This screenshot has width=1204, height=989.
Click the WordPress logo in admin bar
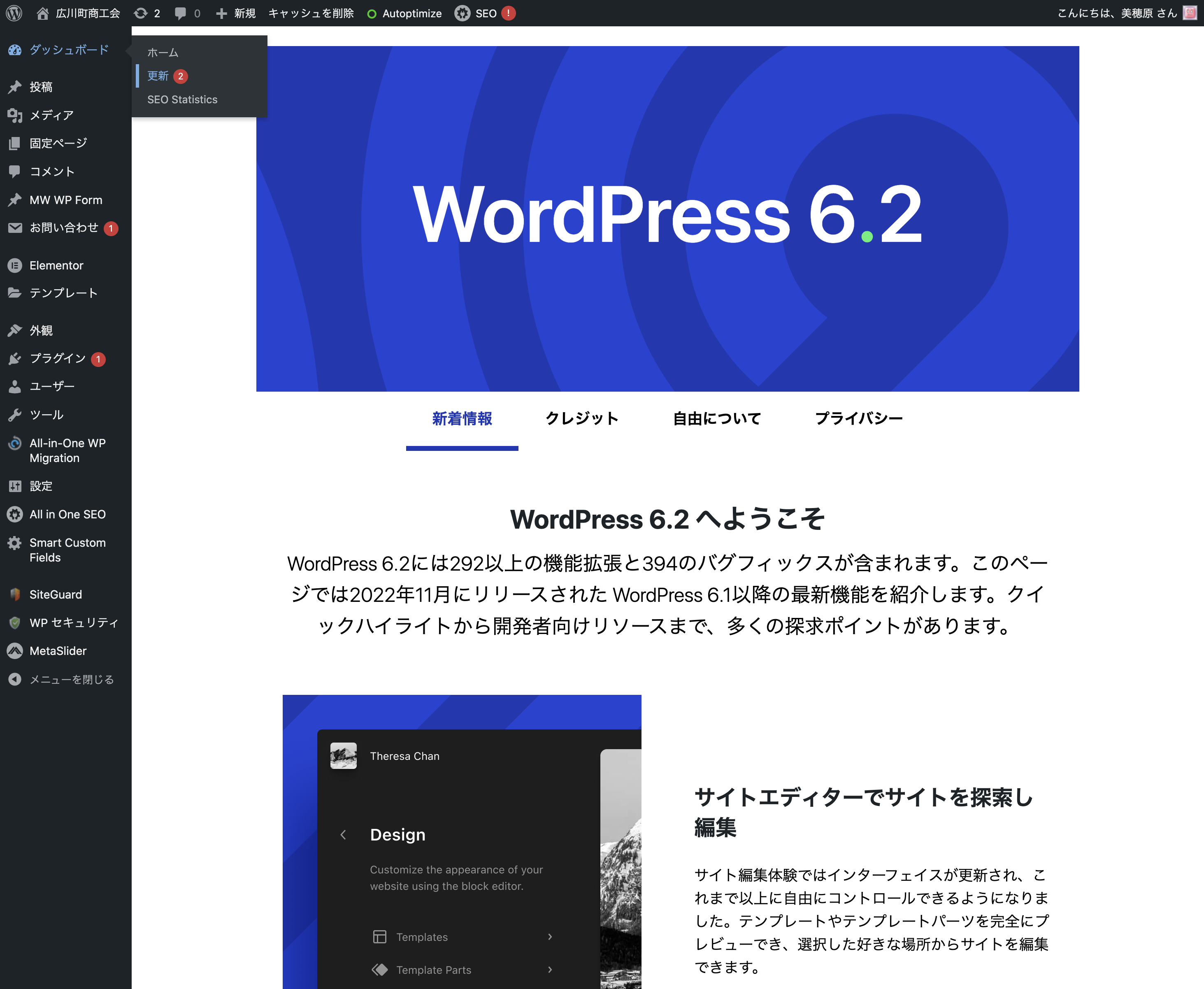(x=14, y=13)
